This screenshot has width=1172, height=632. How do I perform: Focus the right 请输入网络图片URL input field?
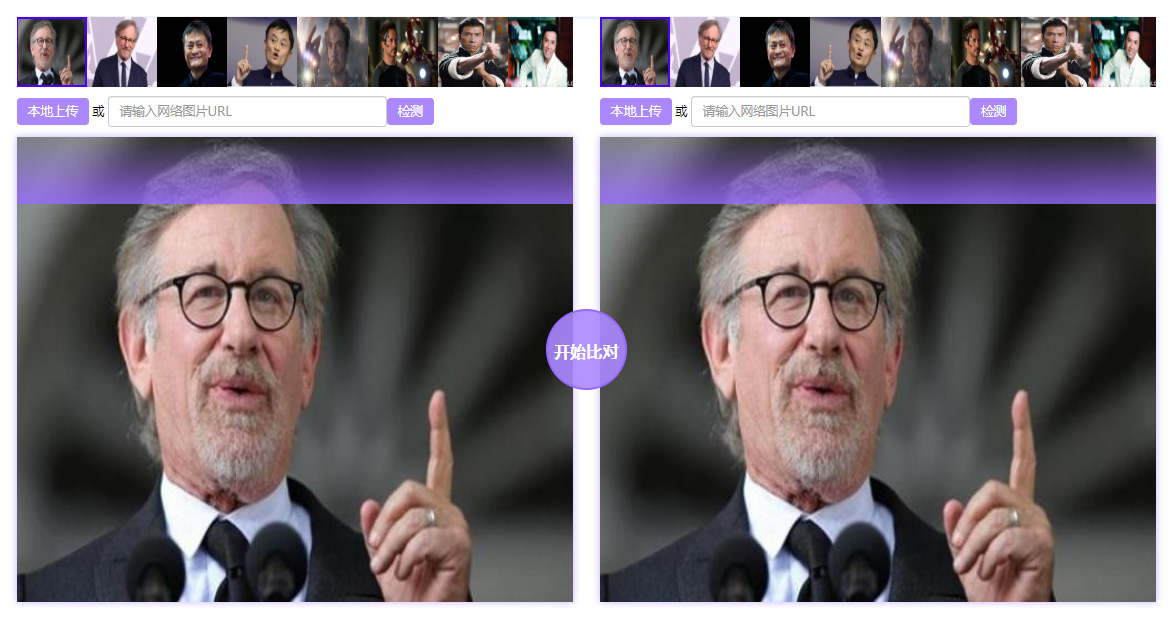pyautogui.click(x=830, y=111)
